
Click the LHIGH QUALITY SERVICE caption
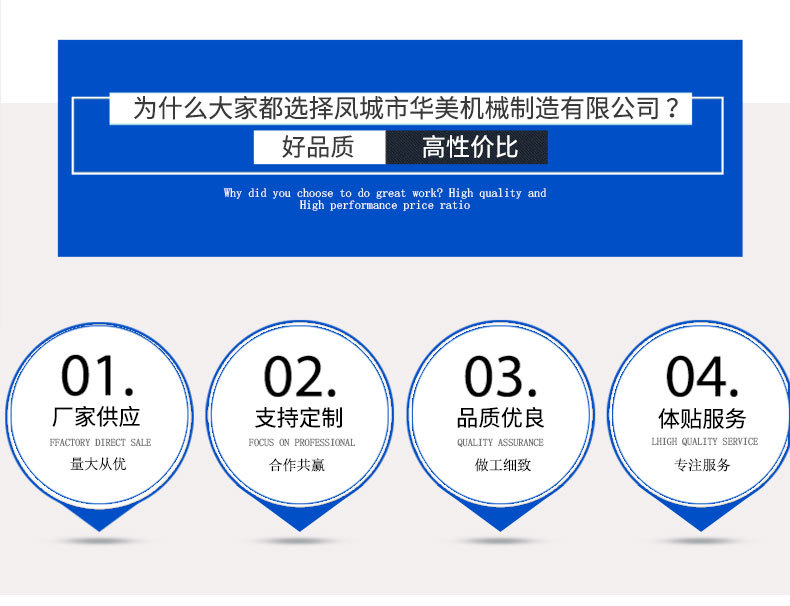(x=704, y=441)
